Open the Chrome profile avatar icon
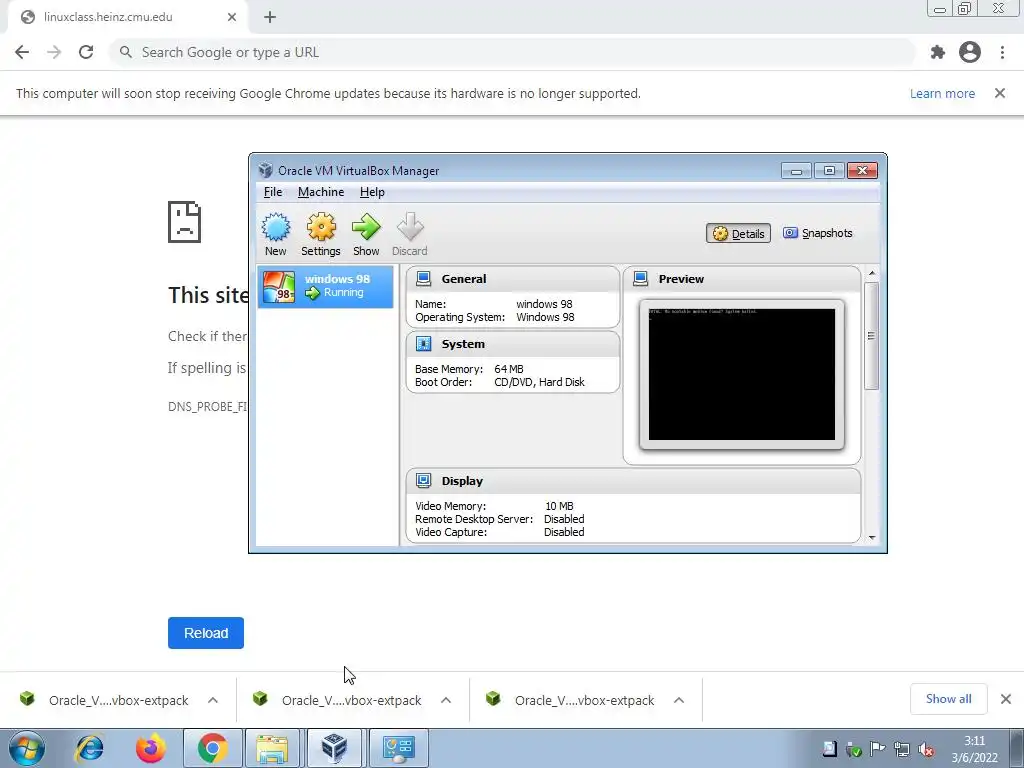This screenshot has height=768, width=1024. [x=970, y=52]
